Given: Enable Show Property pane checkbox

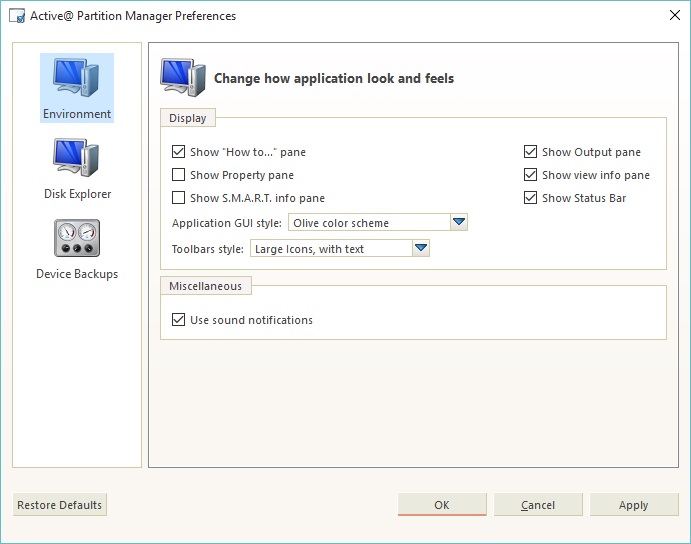Looking at the screenshot, I should 178,175.
